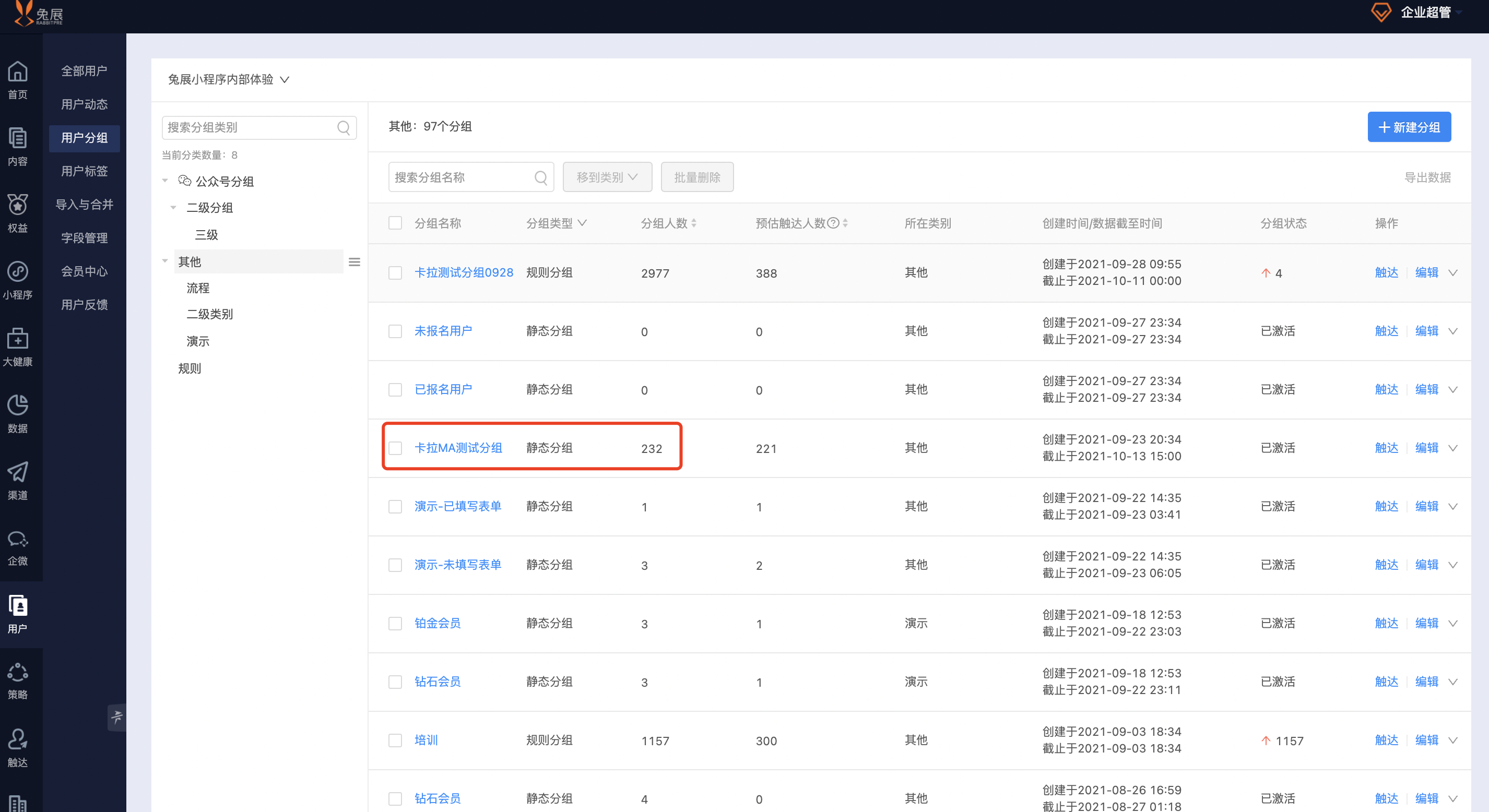Click the help icon next to 预估触达人数
The height and width of the screenshot is (812, 1489).
coord(833,223)
